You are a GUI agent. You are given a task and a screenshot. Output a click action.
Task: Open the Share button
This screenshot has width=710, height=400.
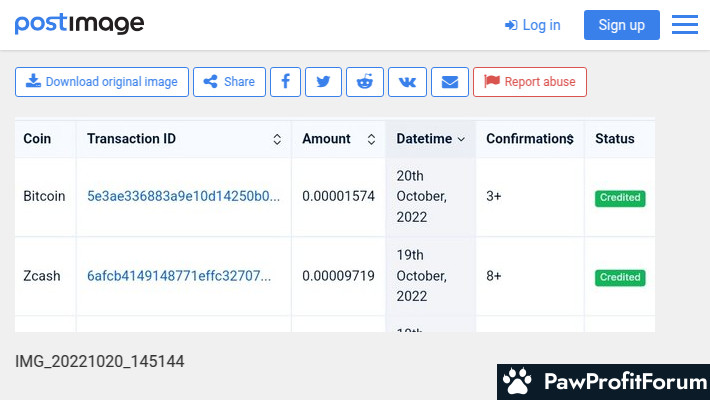[x=229, y=82]
